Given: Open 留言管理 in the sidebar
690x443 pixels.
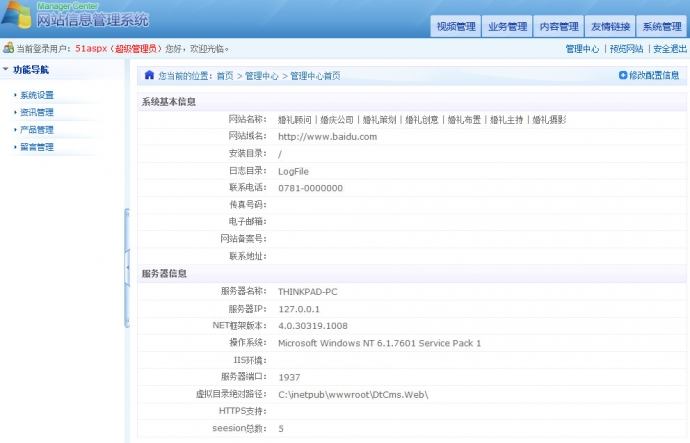Looking at the screenshot, I should point(37,147).
